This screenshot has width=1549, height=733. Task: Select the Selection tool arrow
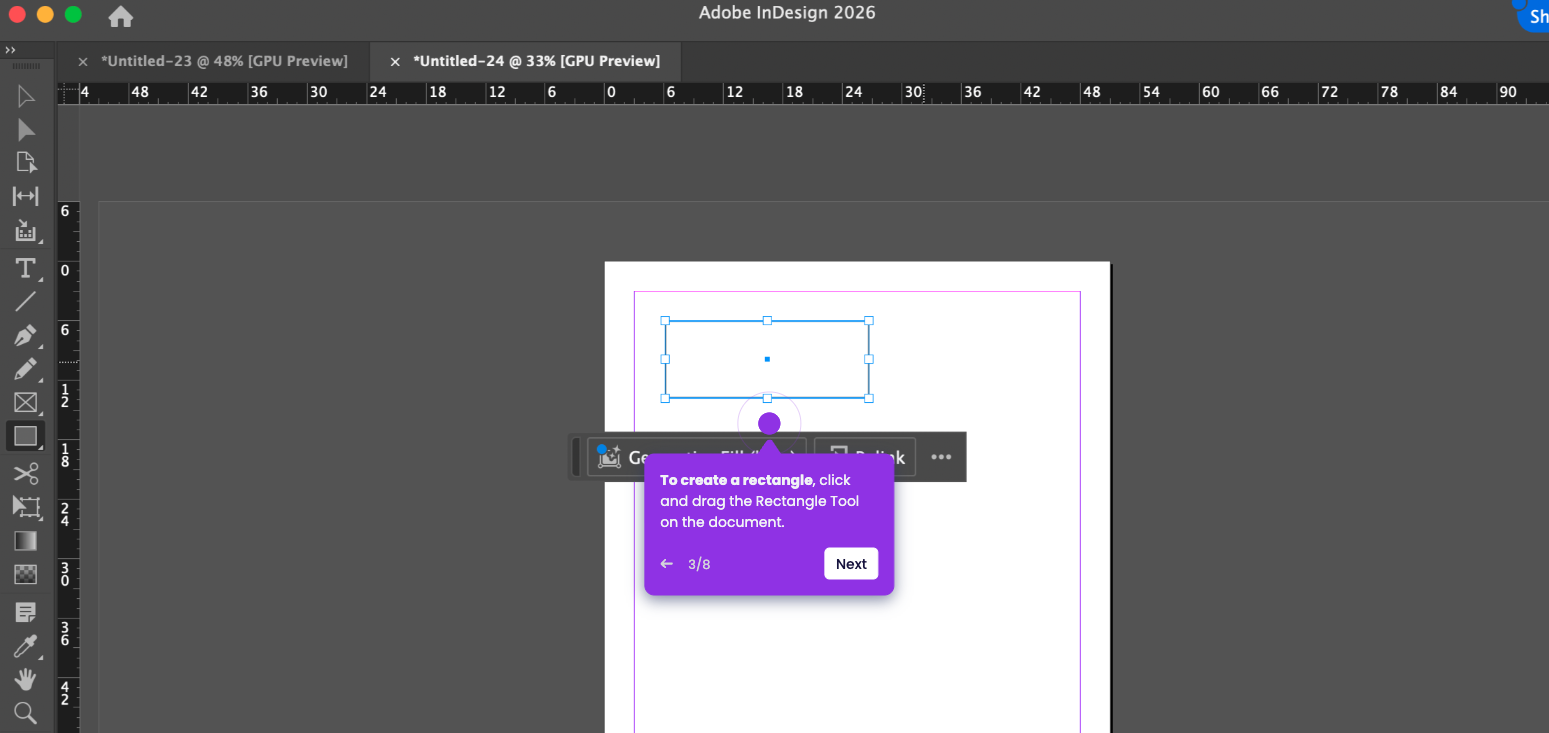26,96
